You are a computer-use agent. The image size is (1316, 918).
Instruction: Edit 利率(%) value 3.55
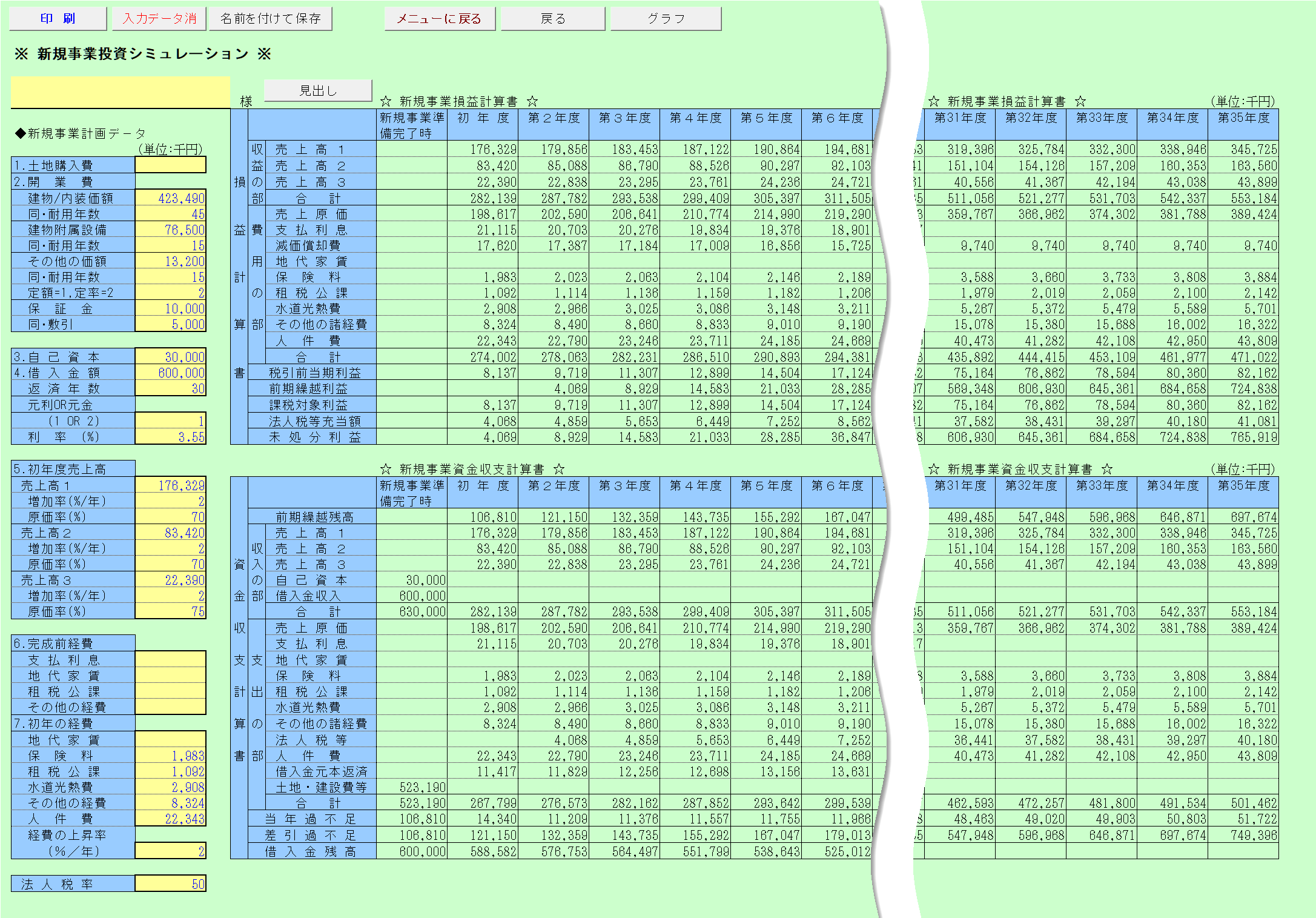[x=170, y=436]
